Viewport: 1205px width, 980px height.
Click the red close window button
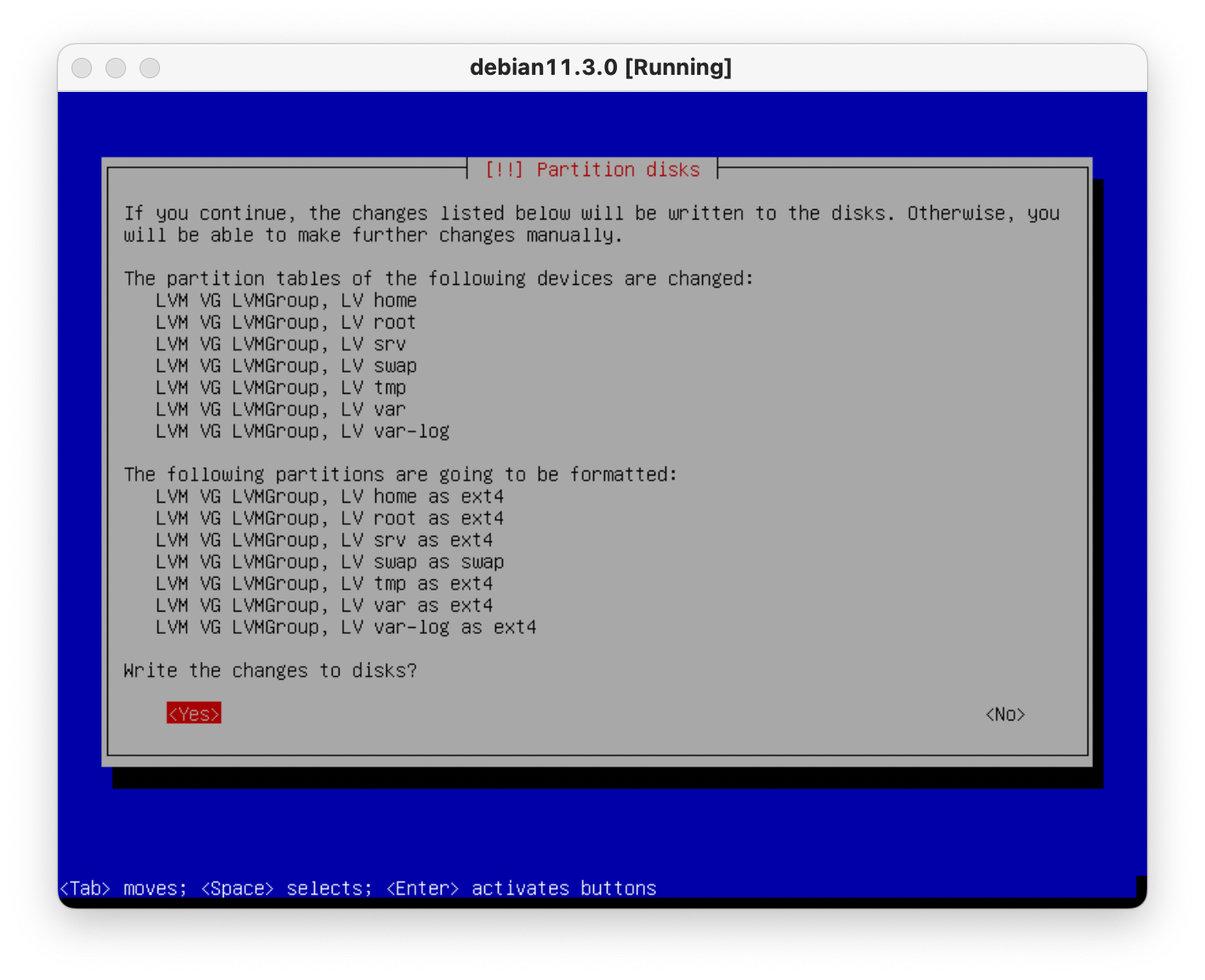click(82, 68)
